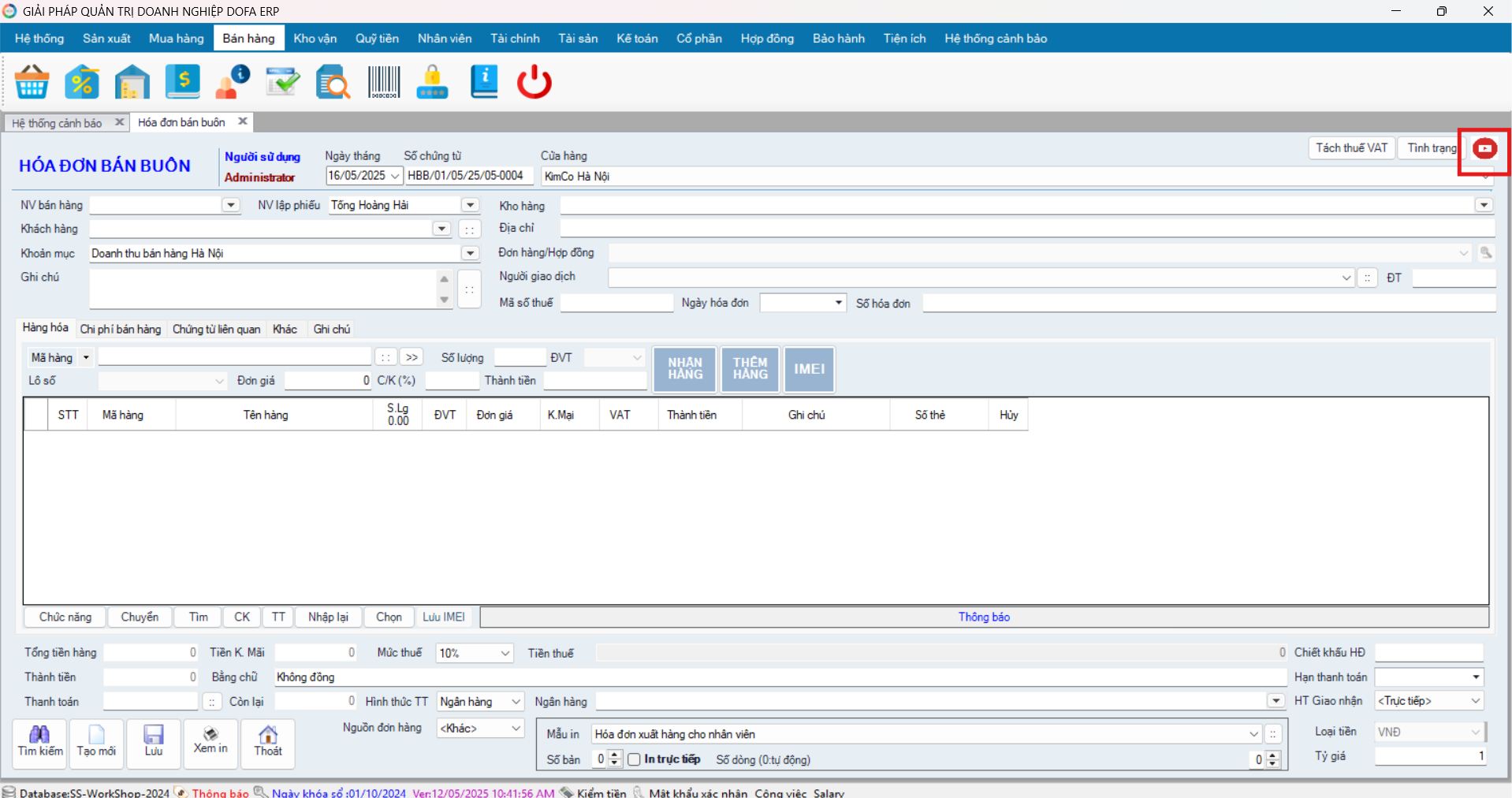Click the Tạo mới new document button
Image resolution: width=1512 pixels, height=798 pixels.
96,742
